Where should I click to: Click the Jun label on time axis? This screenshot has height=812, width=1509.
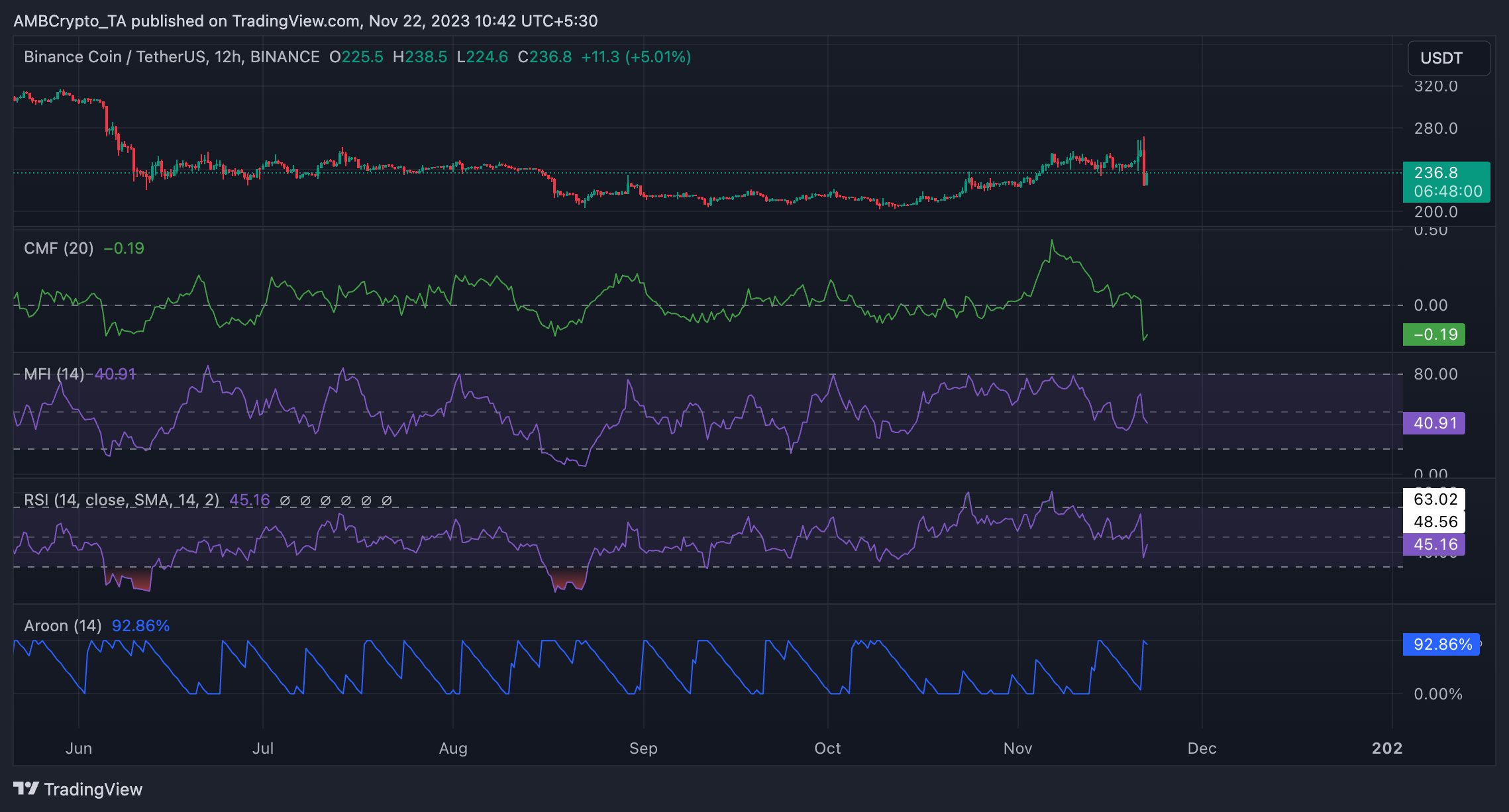coord(79,748)
